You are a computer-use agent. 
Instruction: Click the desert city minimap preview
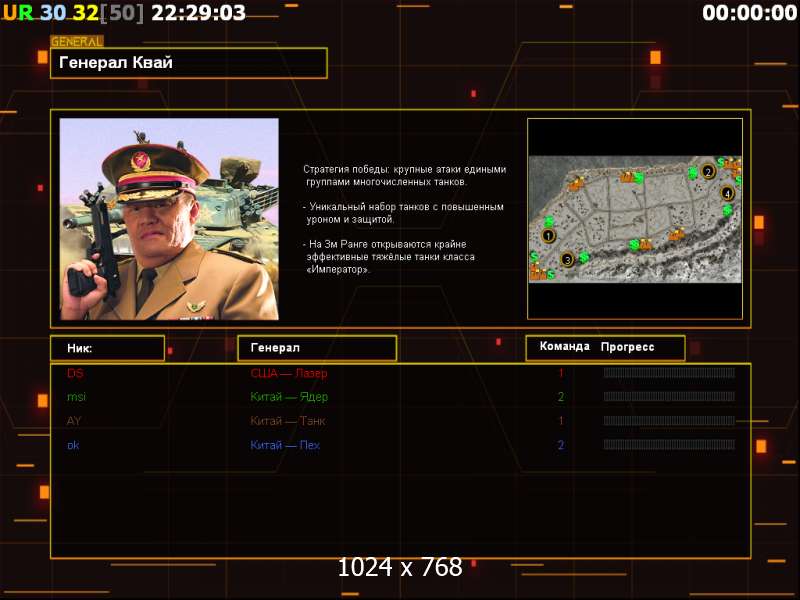coord(635,219)
